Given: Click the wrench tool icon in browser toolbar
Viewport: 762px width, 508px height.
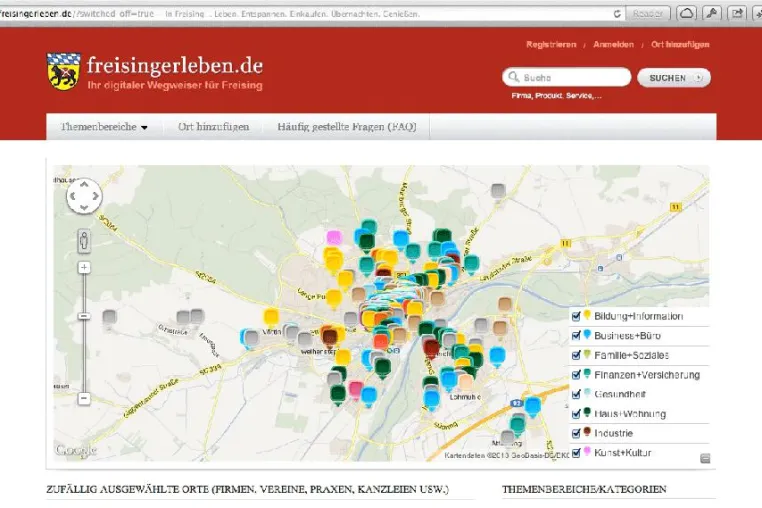Looking at the screenshot, I should tap(712, 13).
